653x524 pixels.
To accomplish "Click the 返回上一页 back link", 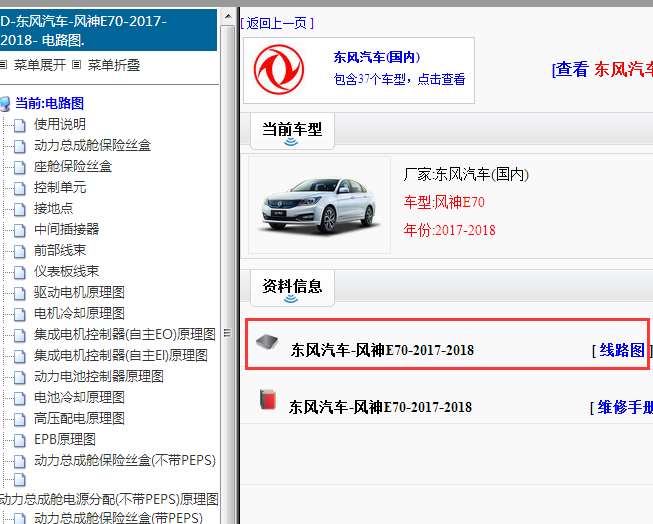I will tap(277, 23).
